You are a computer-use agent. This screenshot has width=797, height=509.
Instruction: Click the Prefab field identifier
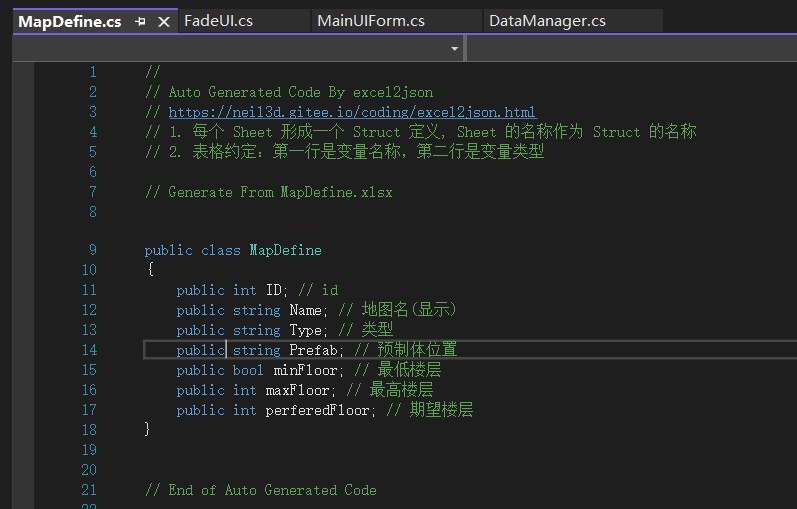[x=314, y=350]
